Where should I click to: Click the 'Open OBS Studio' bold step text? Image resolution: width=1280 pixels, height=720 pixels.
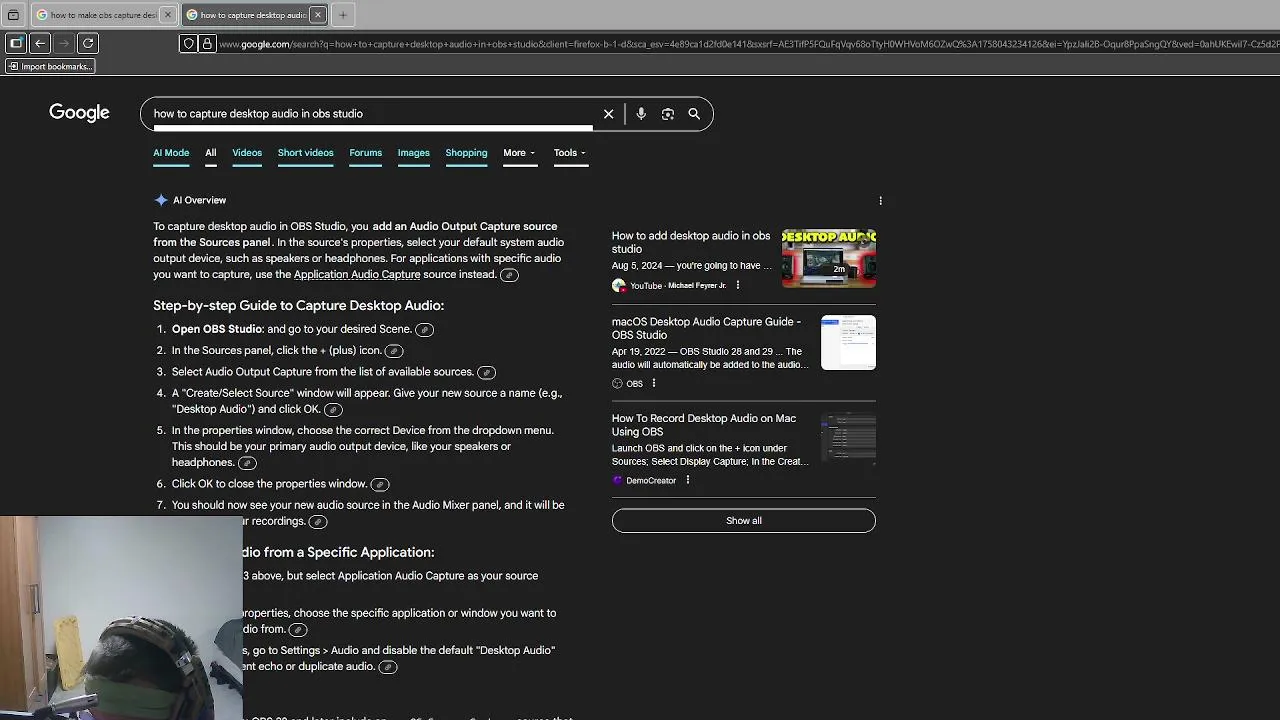(x=217, y=329)
